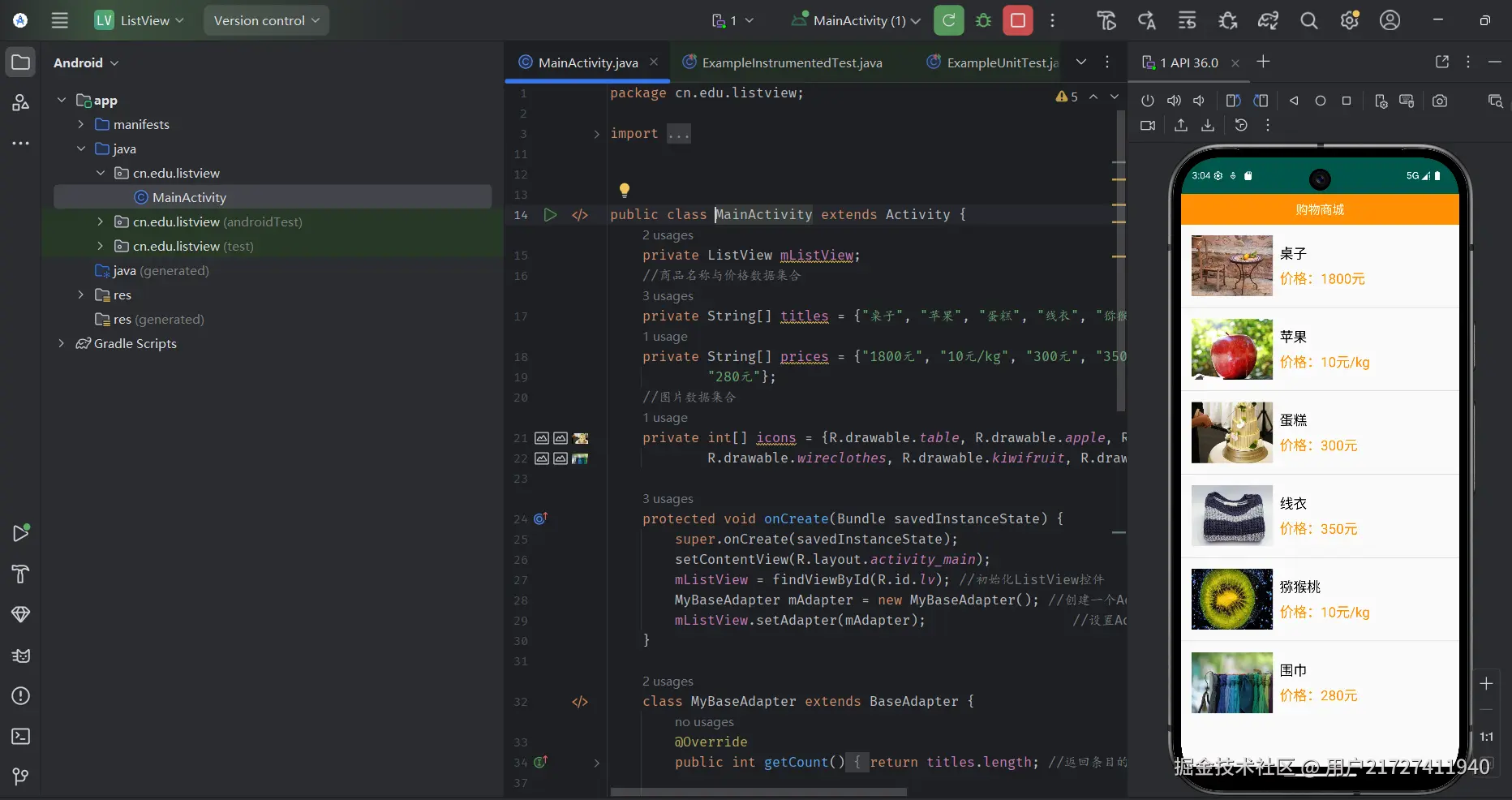1512x800 pixels.
Task: Take emulator screenshot with camera icon
Action: (x=1439, y=101)
